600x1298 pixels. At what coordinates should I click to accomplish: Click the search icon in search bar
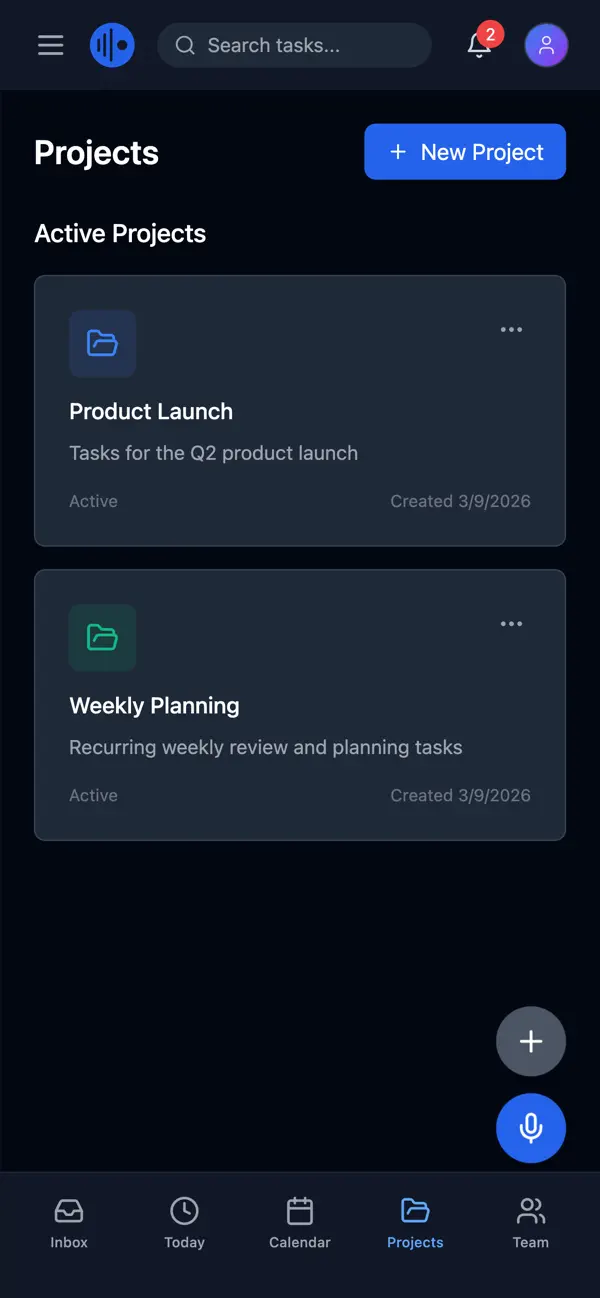[x=185, y=45]
